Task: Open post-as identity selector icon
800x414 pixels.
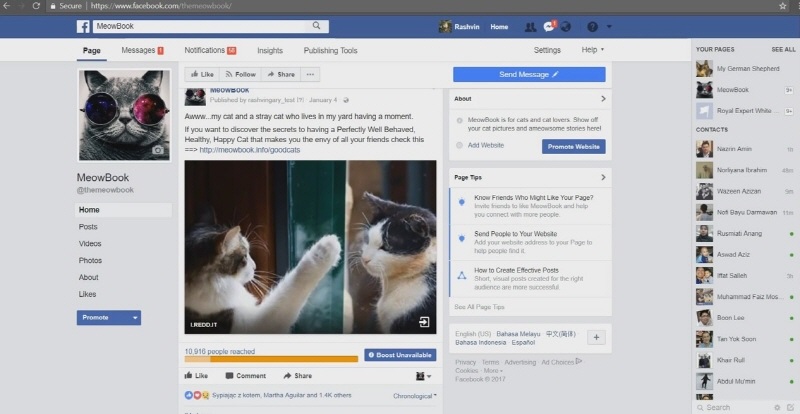Action: (x=423, y=376)
